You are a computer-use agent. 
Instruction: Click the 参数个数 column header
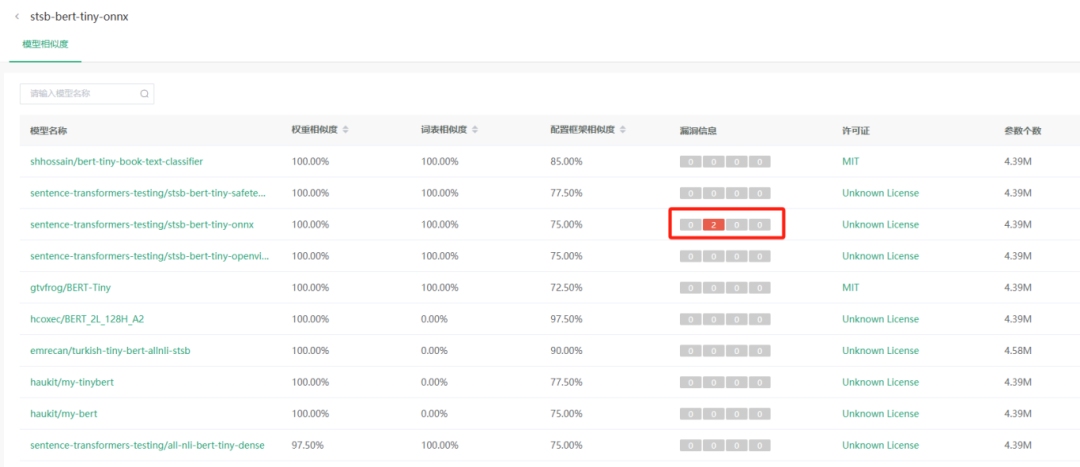[1022, 130]
